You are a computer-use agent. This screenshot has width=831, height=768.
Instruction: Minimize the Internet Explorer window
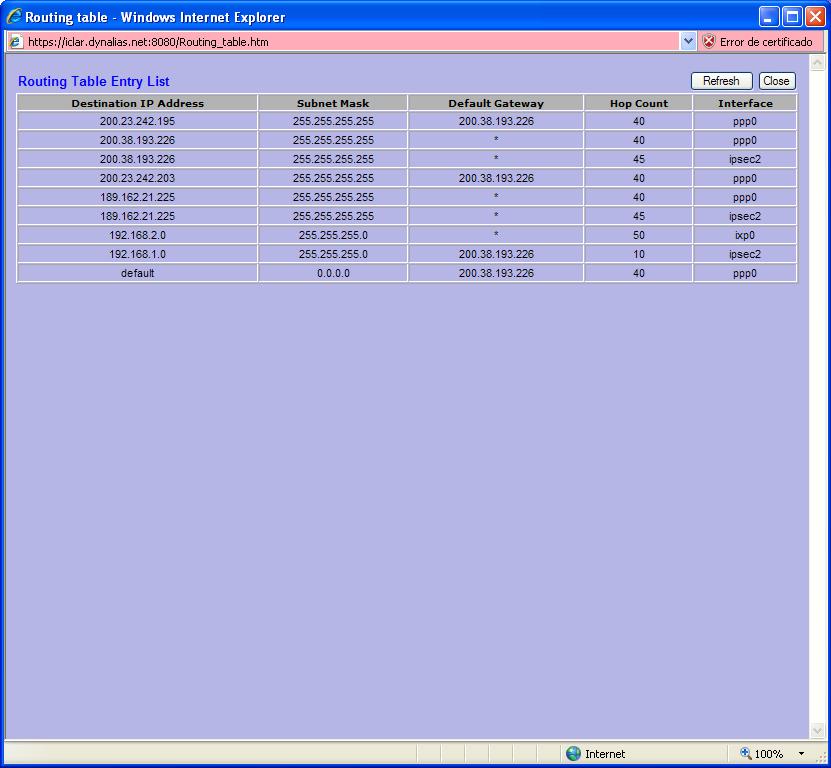tap(768, 17)
